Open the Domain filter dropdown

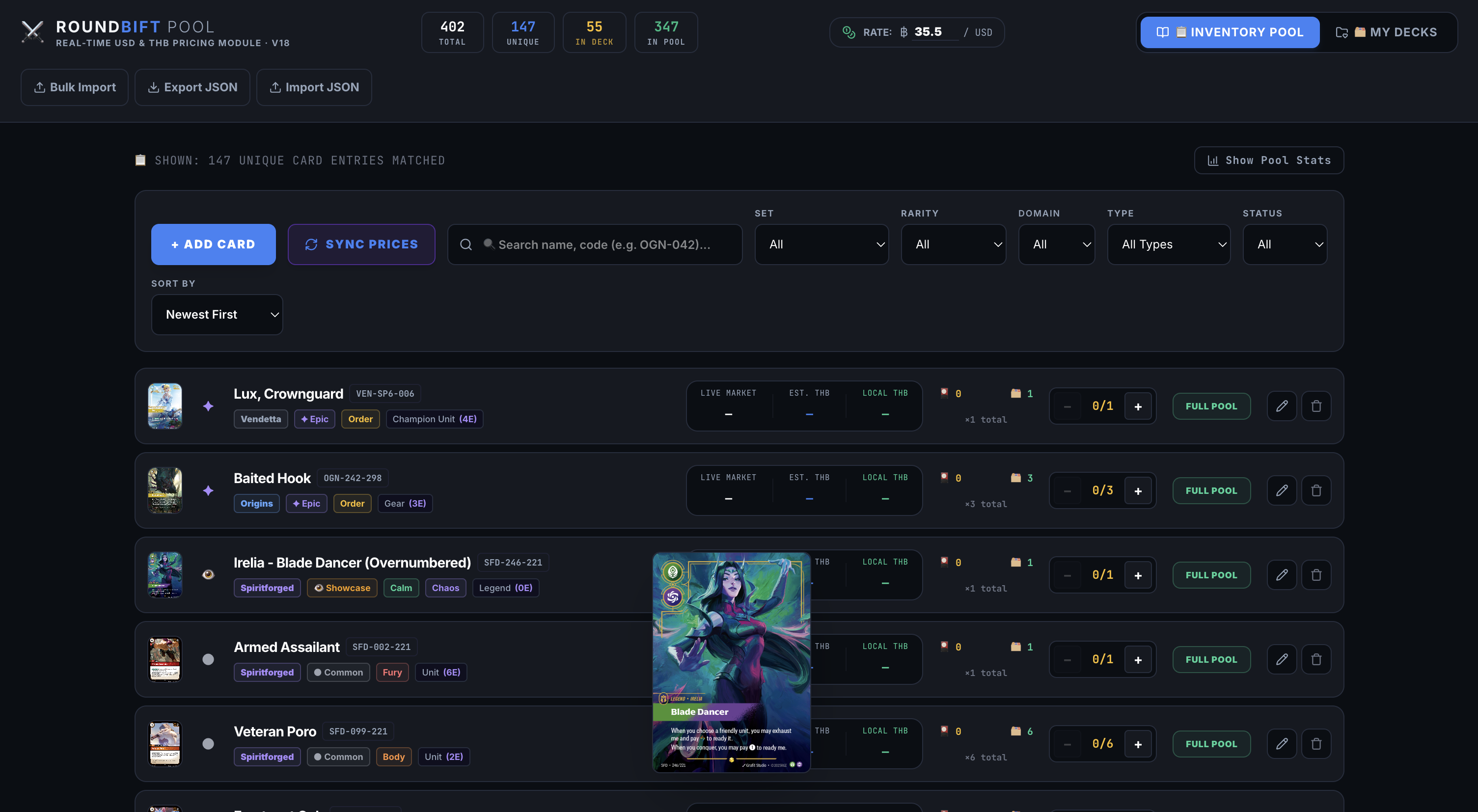(x=1056, y=244)
